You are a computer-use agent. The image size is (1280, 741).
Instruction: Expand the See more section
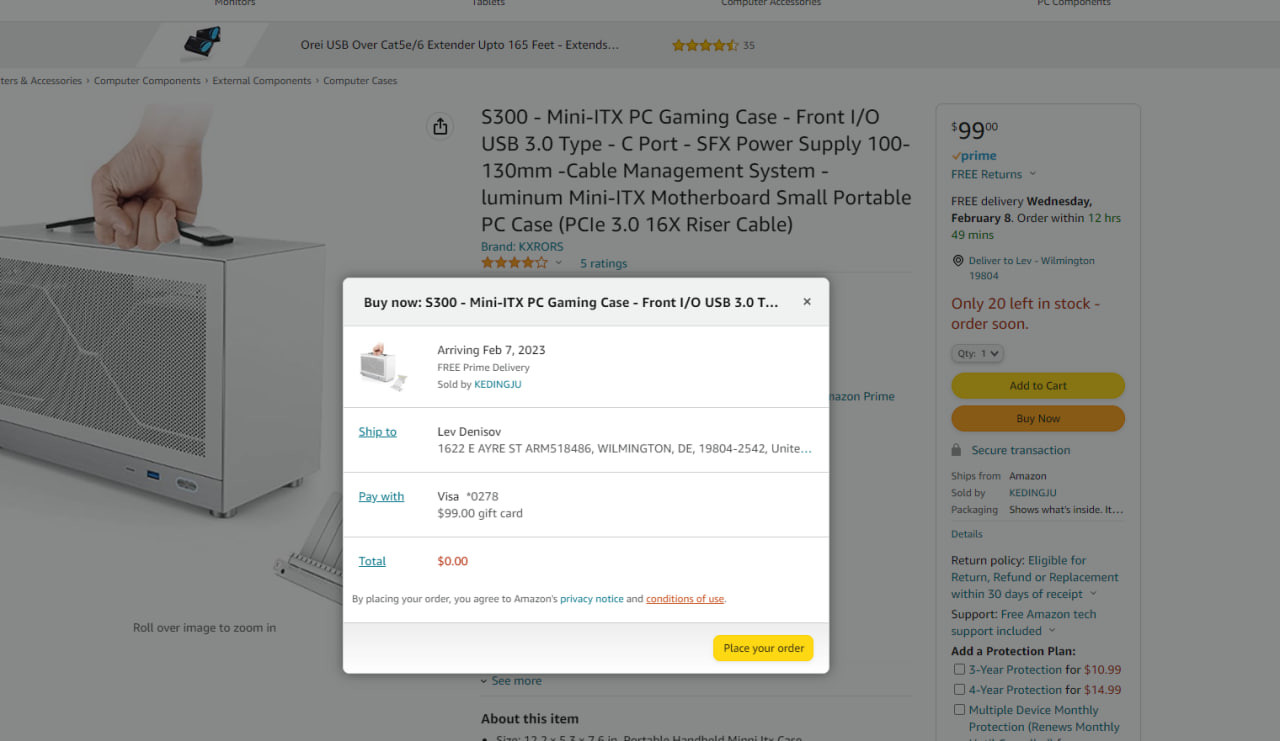[512, 681]
